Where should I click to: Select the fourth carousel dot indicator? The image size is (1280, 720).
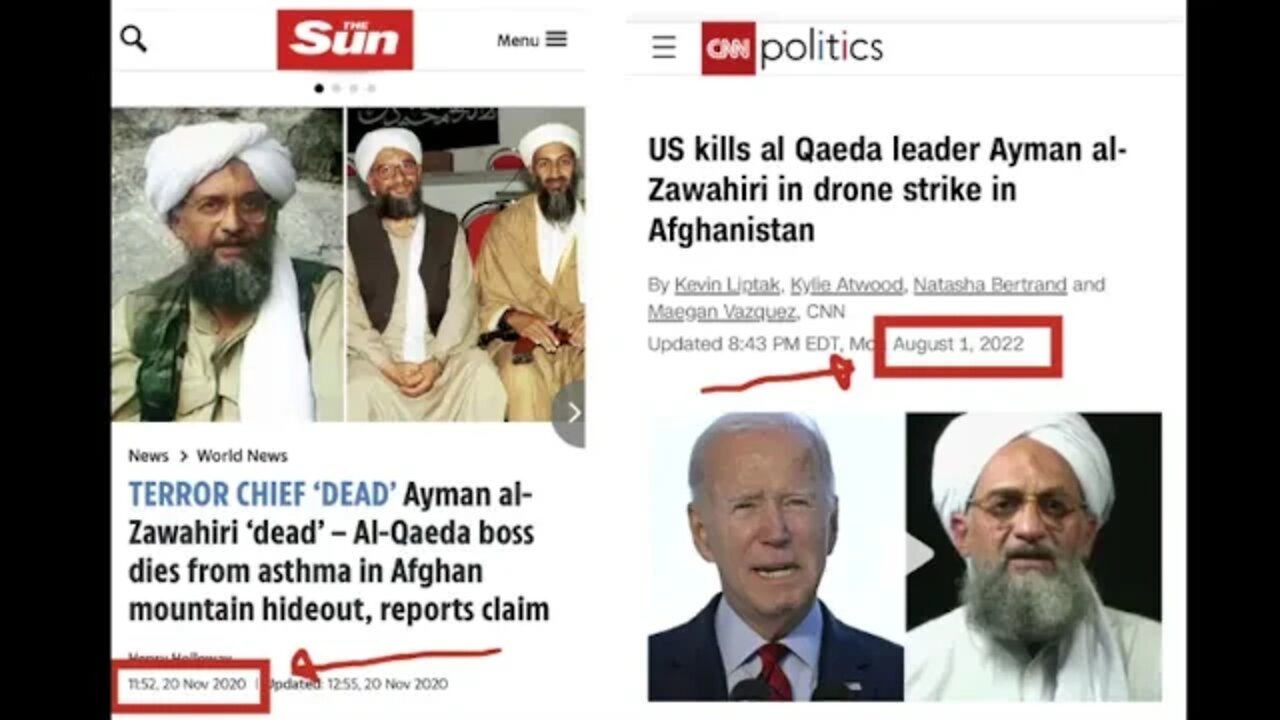(x=371, y=88)
